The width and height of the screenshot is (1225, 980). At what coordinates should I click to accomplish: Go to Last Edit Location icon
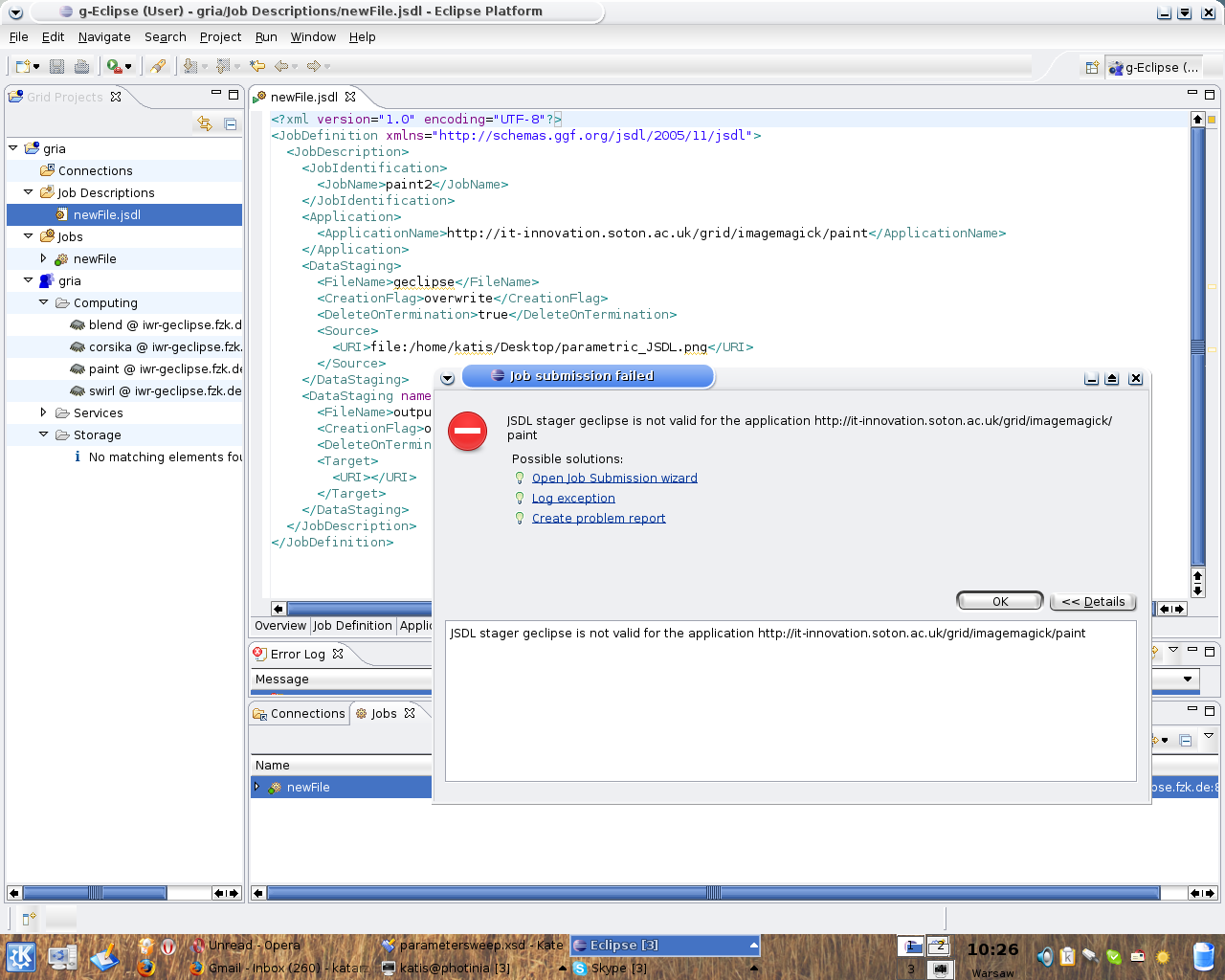click(x=257, y=66)
